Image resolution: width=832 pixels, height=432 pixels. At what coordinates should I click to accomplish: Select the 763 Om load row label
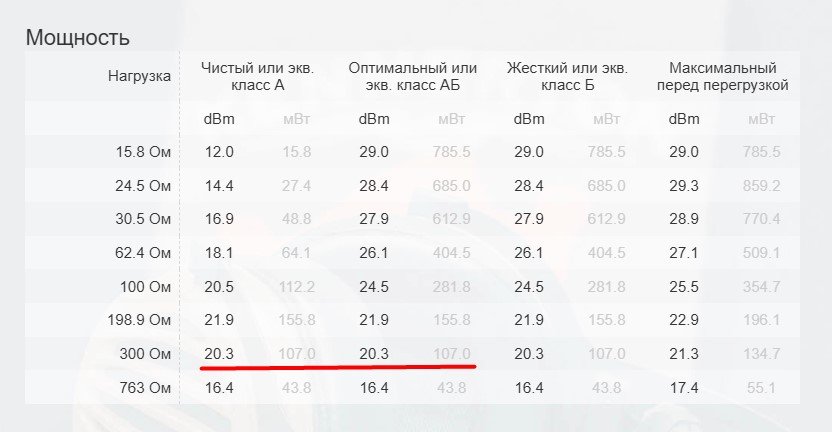145,387
